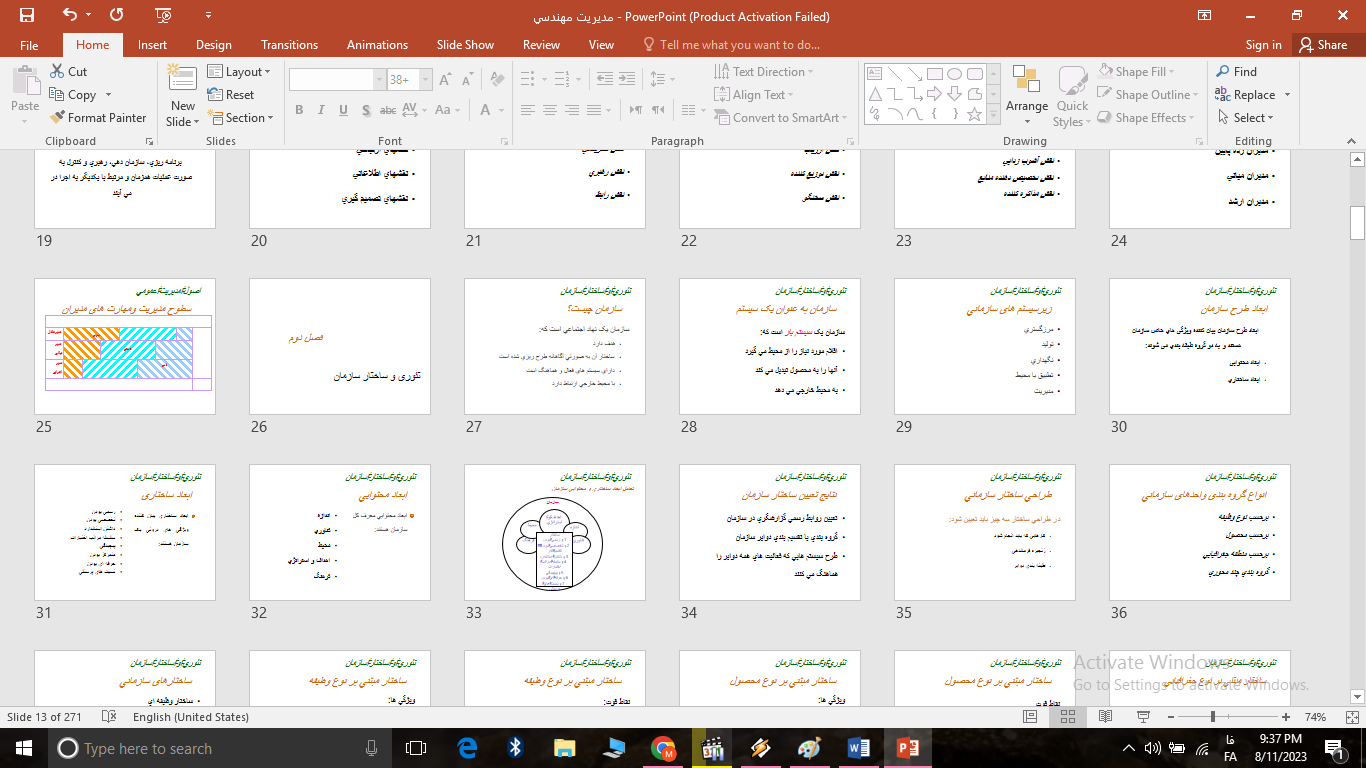1366x768 pixels.
Task: Toggle Italic formatting
Action: tap(321, 109)
